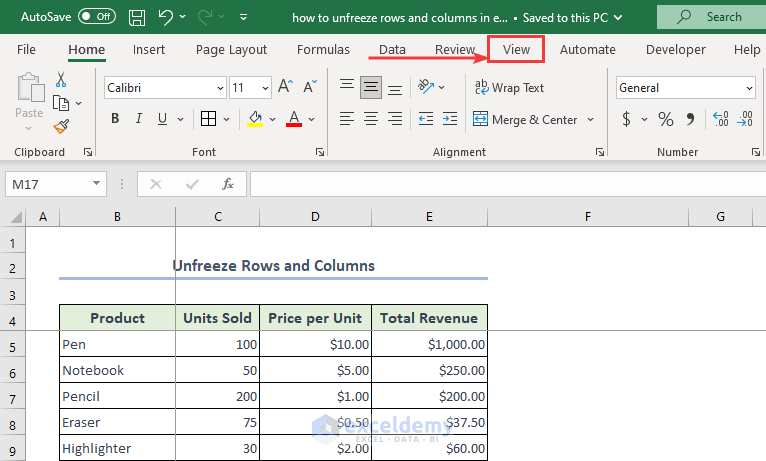Image resolution: width=766 pixels, height=461 pixels.
Task: Undo the last action
Action: tap(166, 17)
